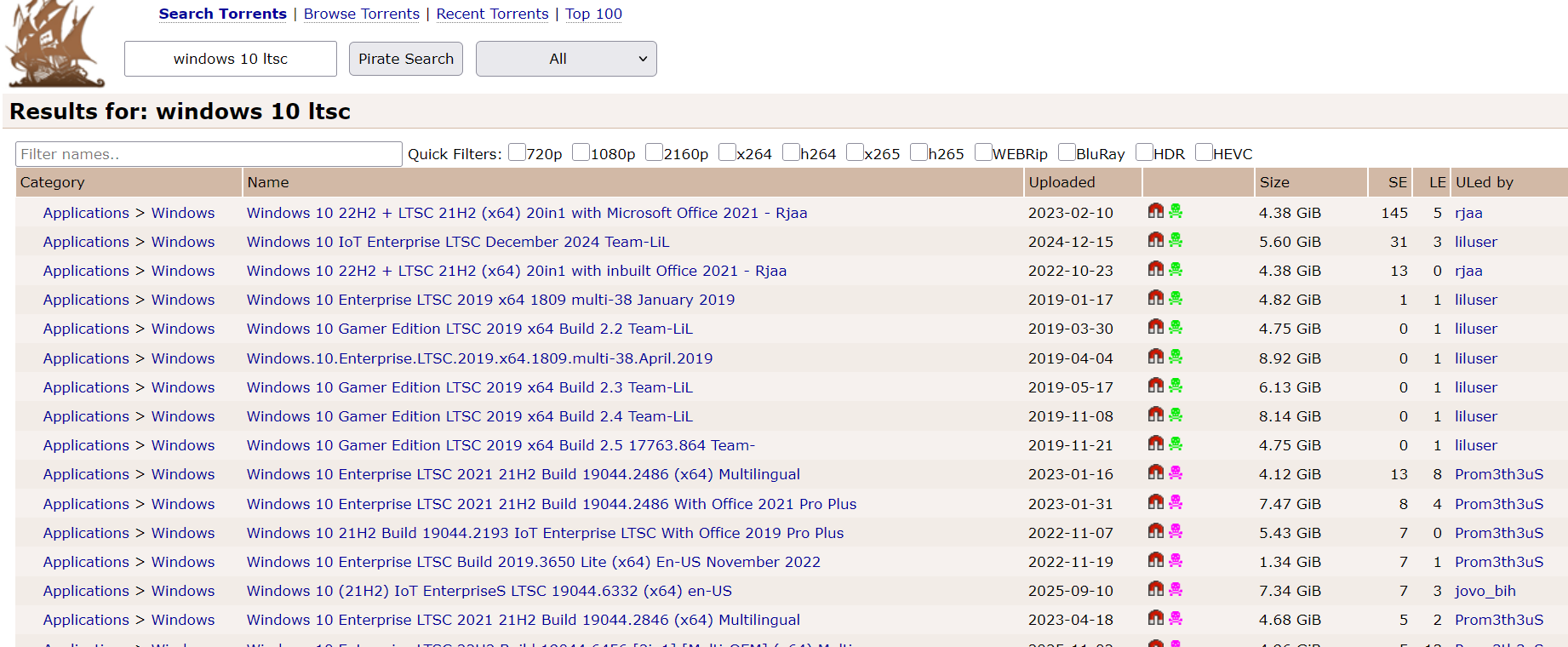Open magnet icon for IoT Enterprise LTSC December 2024

(x=1155, y=240)
